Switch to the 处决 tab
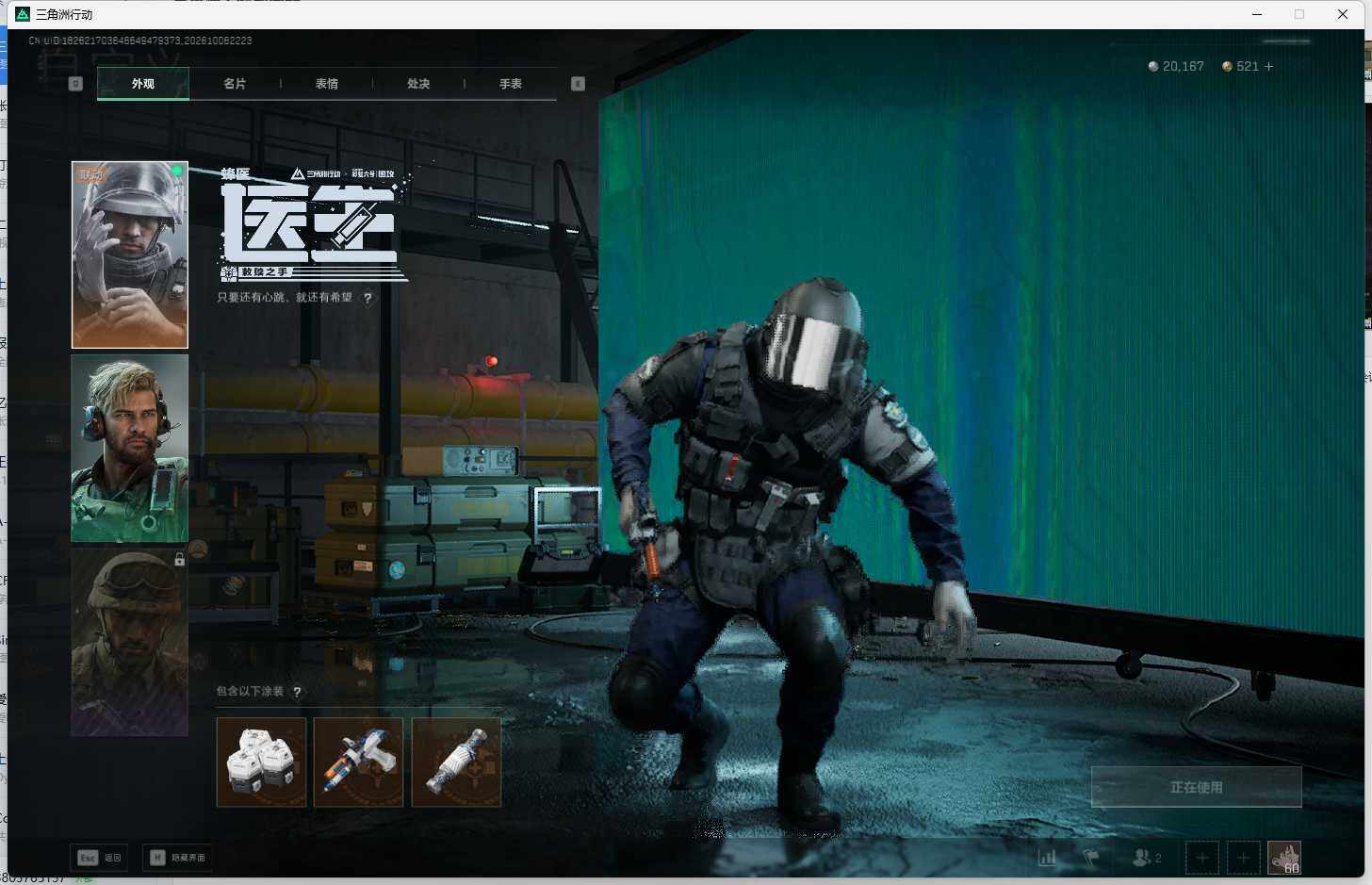Viewport: 1372px width, 885px height. coord(418,84)
